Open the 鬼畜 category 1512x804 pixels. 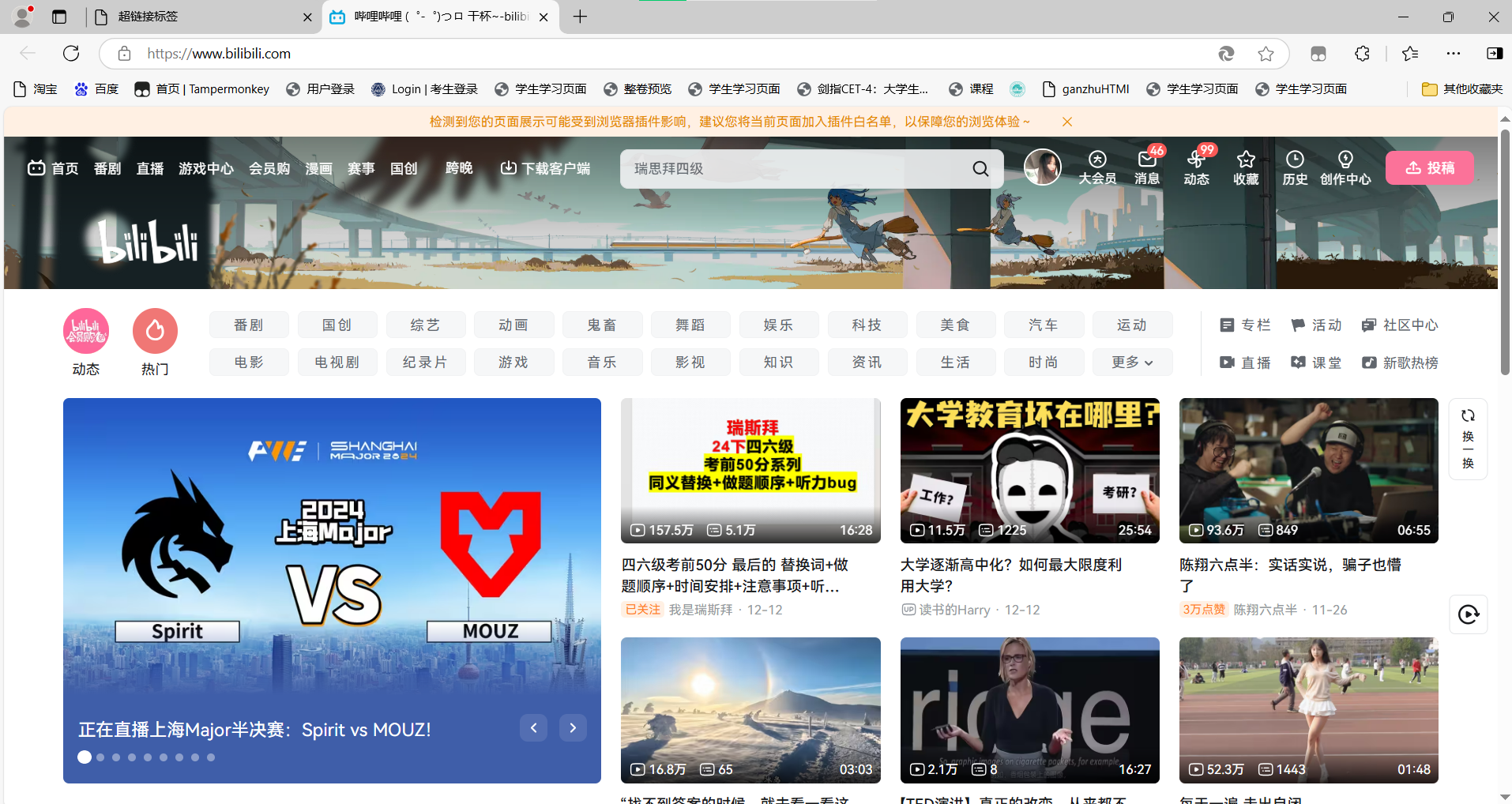(x=601, y=325)
